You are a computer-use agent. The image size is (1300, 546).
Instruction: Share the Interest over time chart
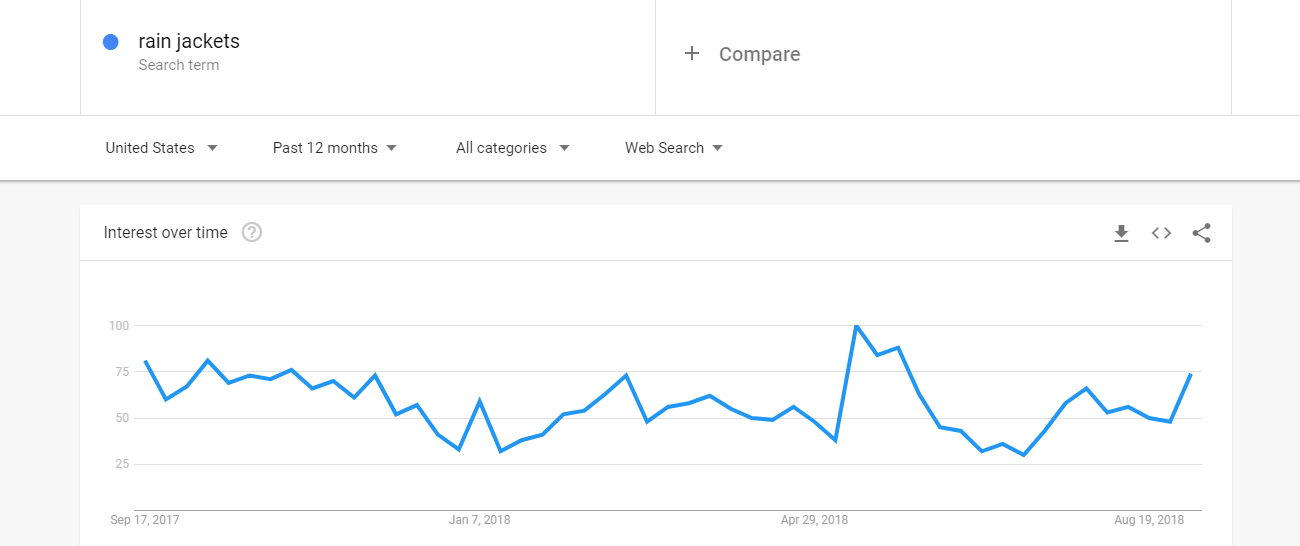[x=1201, y=233]
